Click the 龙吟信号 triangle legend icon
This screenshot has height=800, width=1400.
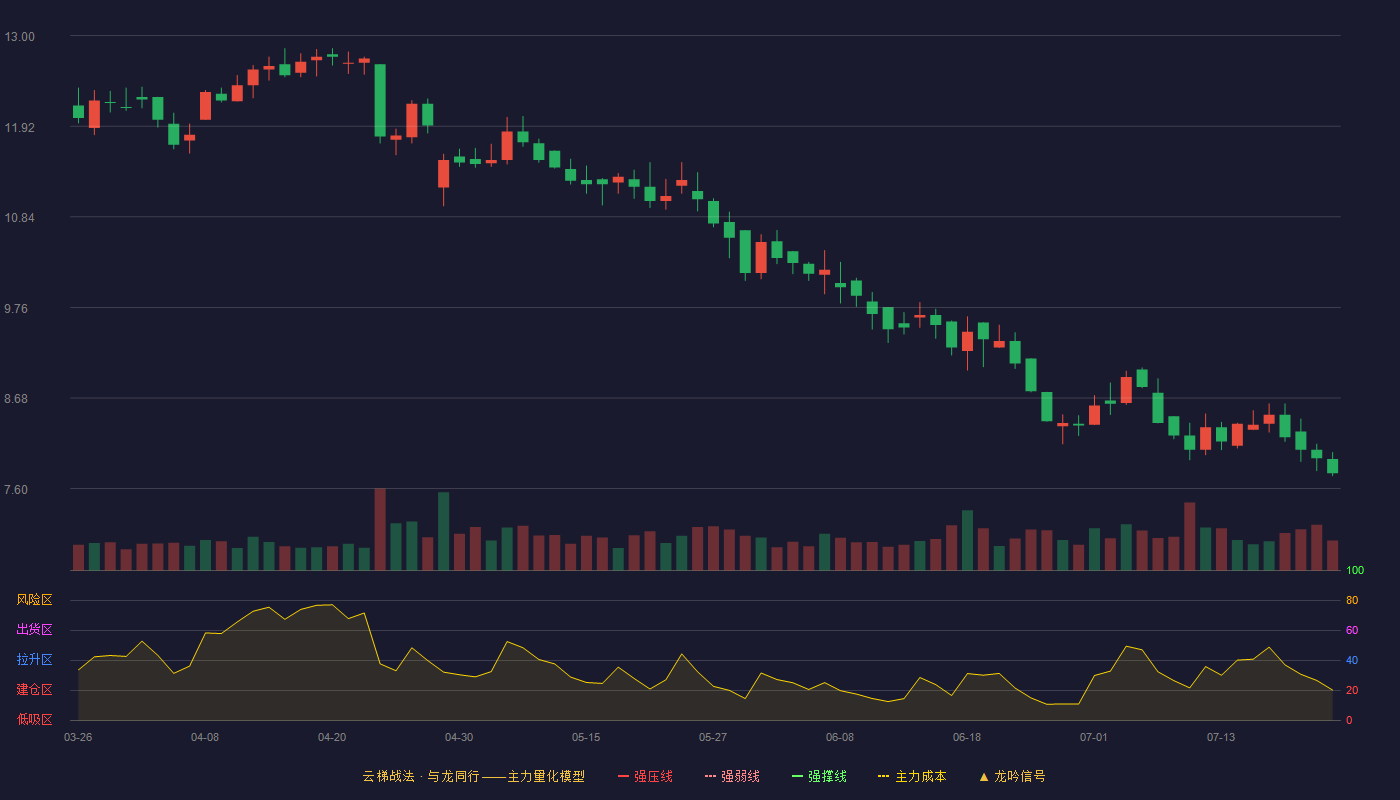984,776
